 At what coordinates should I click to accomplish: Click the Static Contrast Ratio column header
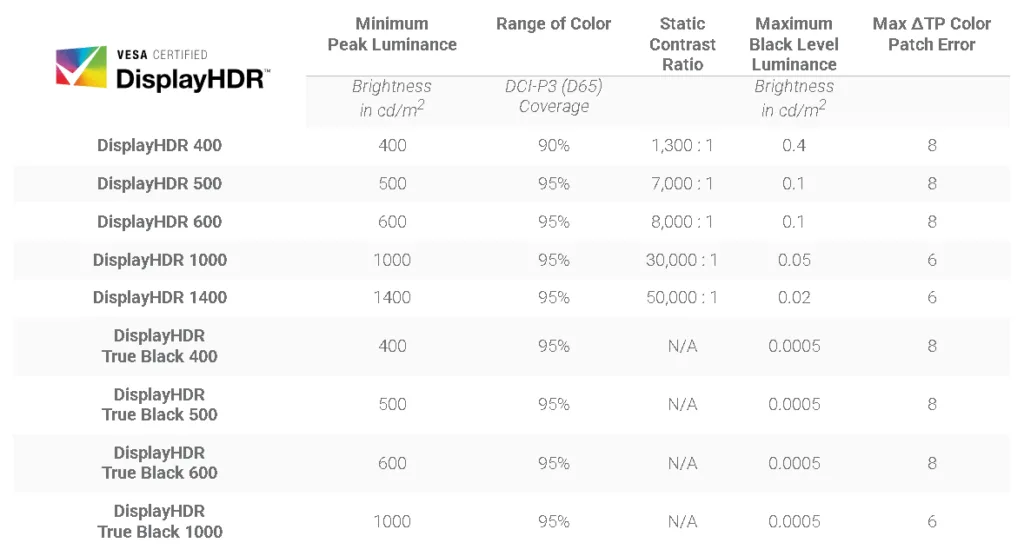[682, 44]
